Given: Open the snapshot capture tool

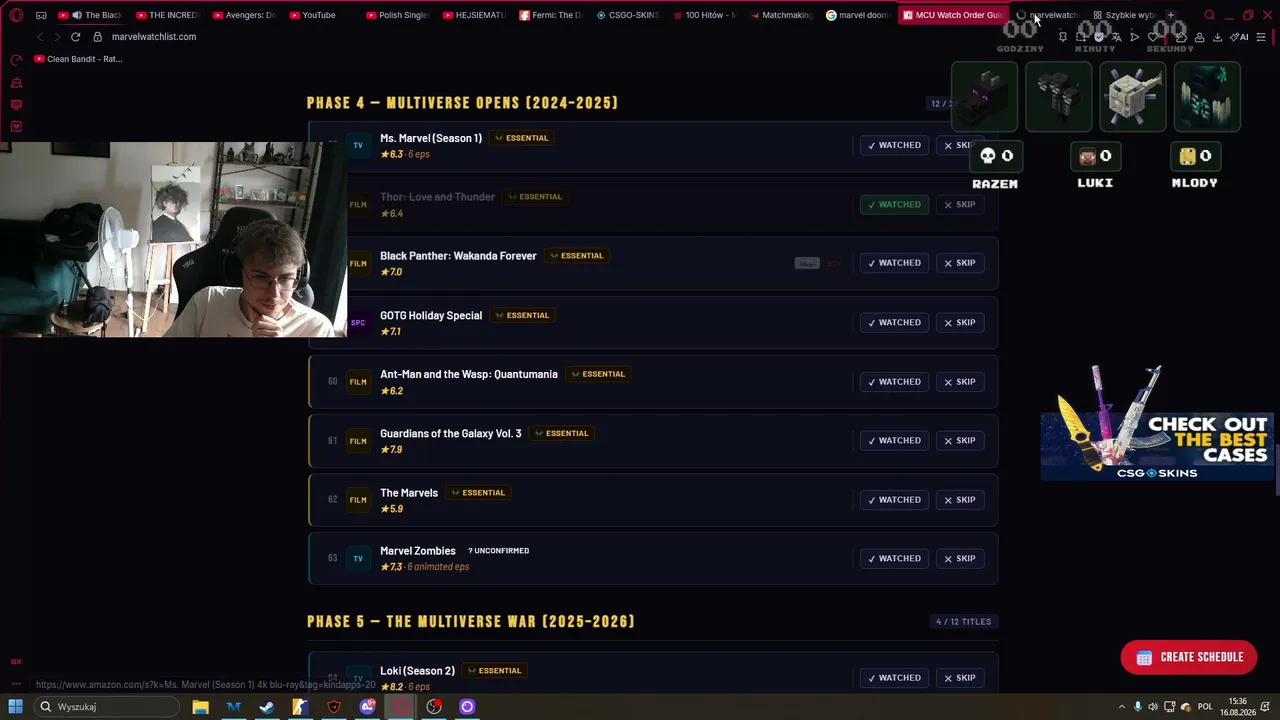Looking at the screenshot, I should click(1081, 37).
